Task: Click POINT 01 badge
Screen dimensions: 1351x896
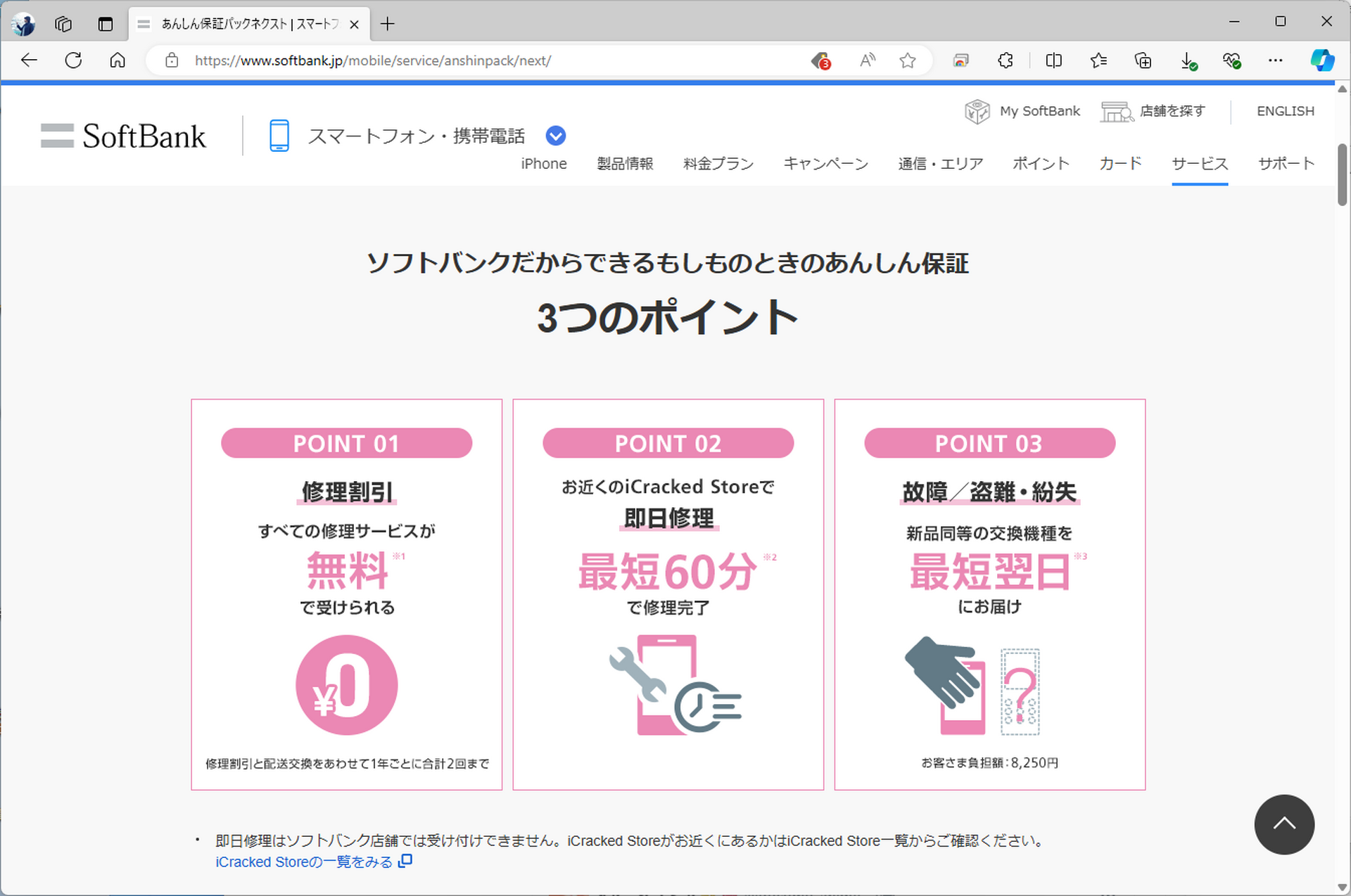Action: click(x=346, y=443)
